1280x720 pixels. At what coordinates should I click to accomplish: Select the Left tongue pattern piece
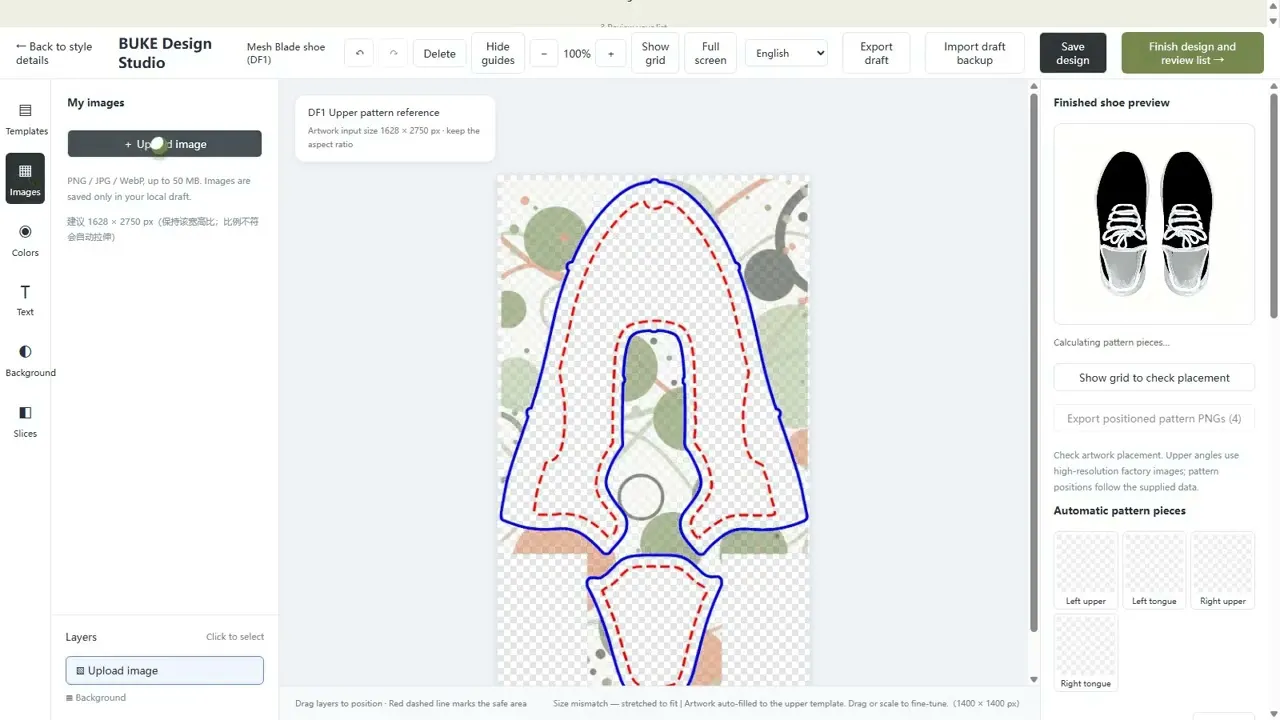pyautogui.click(x=1154, y=570)
